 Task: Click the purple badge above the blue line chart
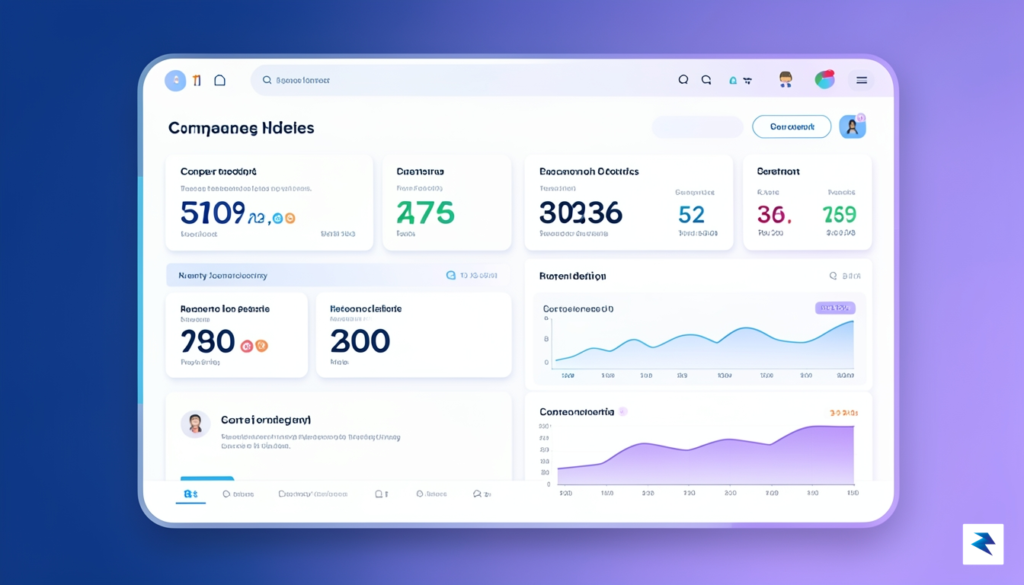(x=835, y=308)
